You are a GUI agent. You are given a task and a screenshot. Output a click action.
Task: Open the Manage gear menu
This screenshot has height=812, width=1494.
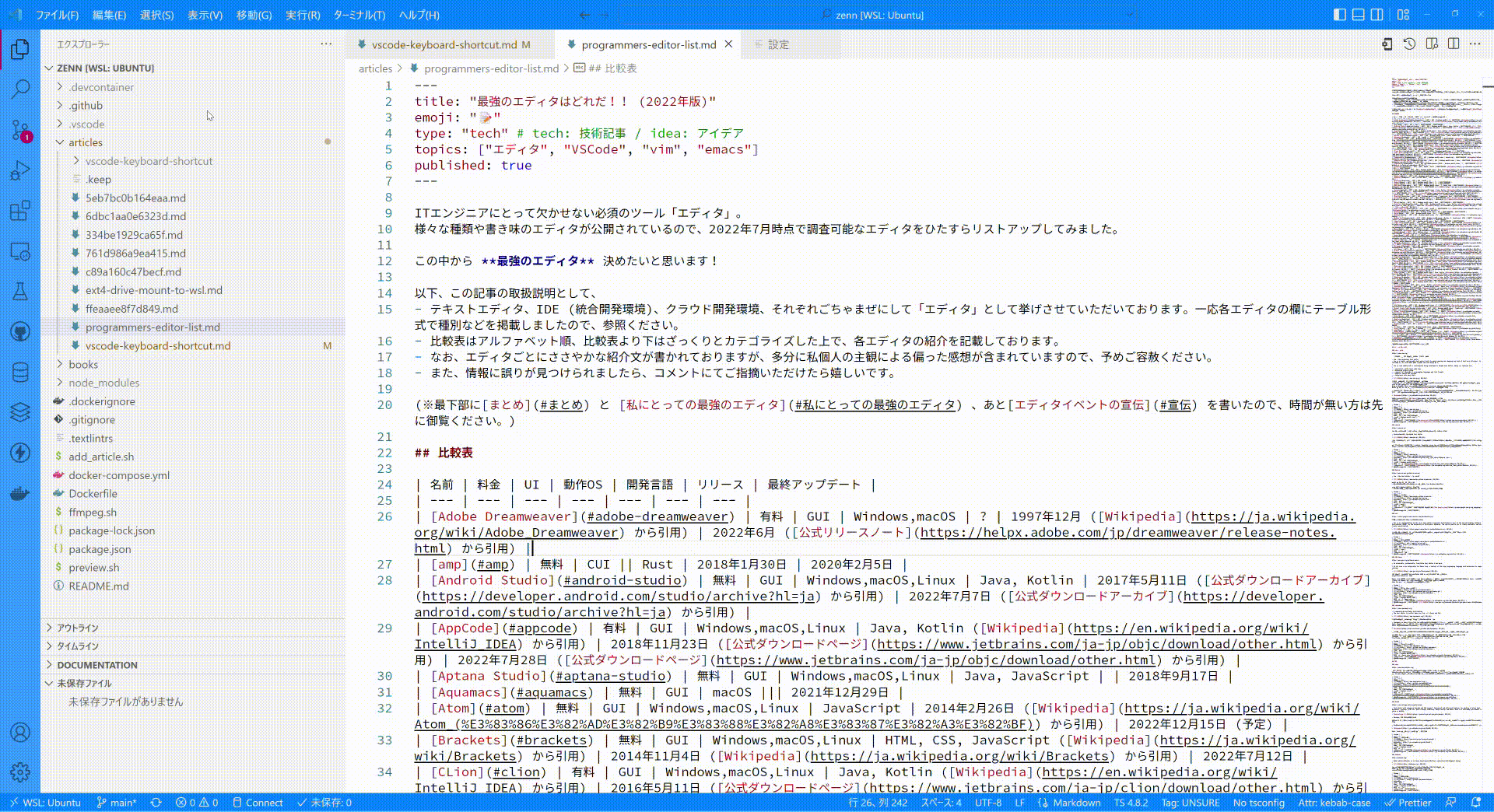tap(20, 772)
